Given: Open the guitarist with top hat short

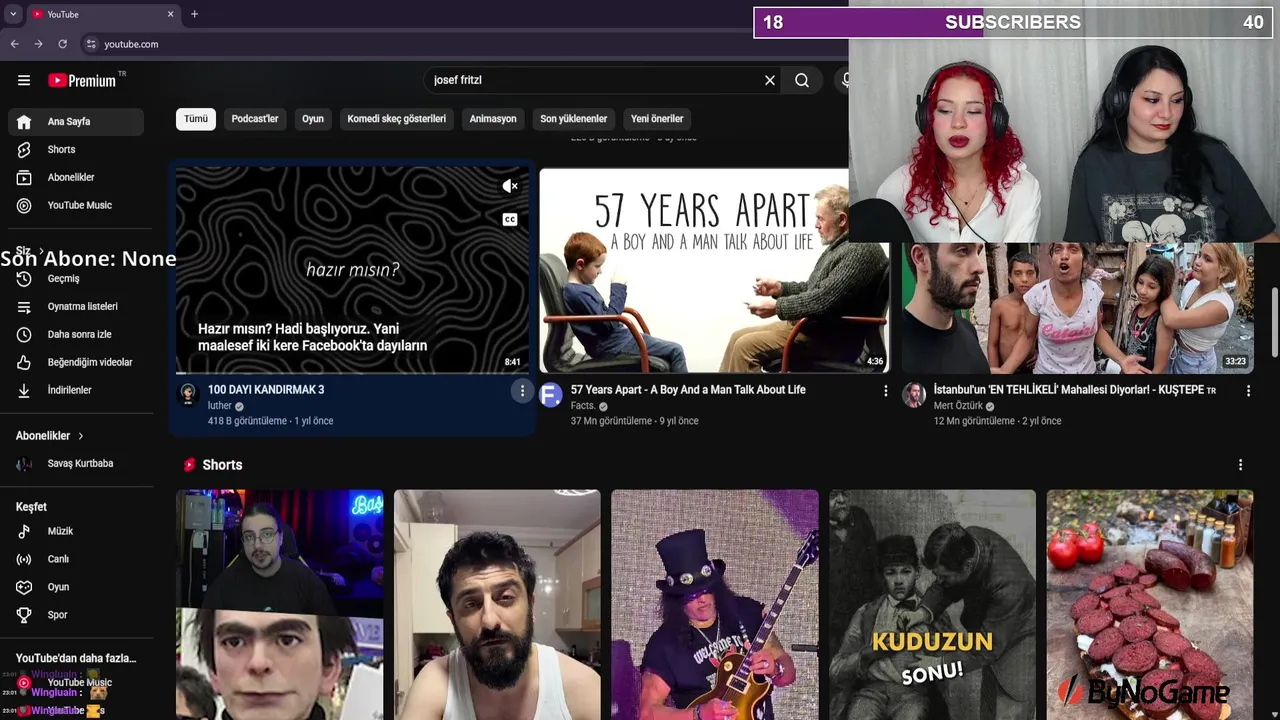Looking at the screenshot, I should (x=714, y=605).
